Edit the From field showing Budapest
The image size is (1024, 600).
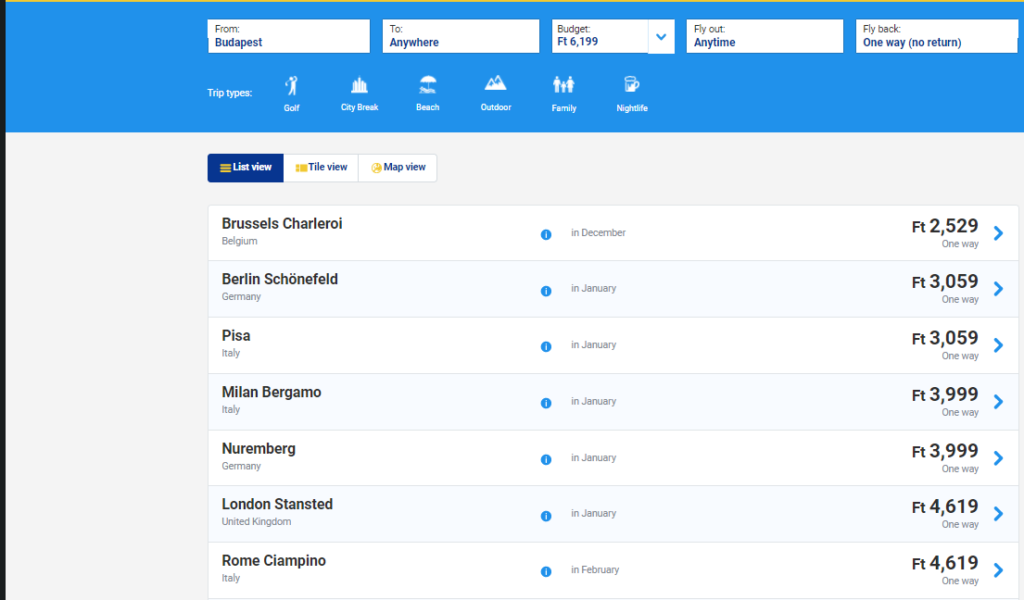288,37
